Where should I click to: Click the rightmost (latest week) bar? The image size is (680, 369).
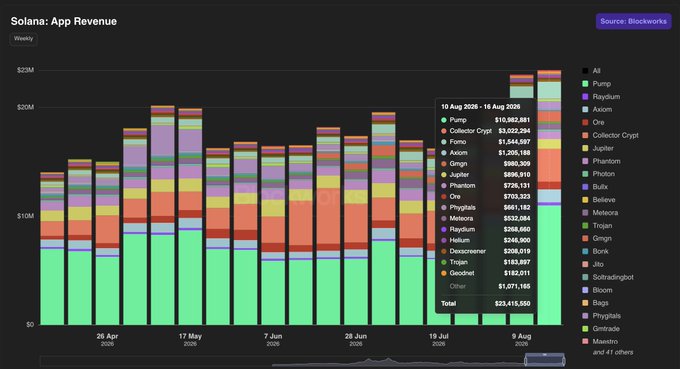(549, 198)
